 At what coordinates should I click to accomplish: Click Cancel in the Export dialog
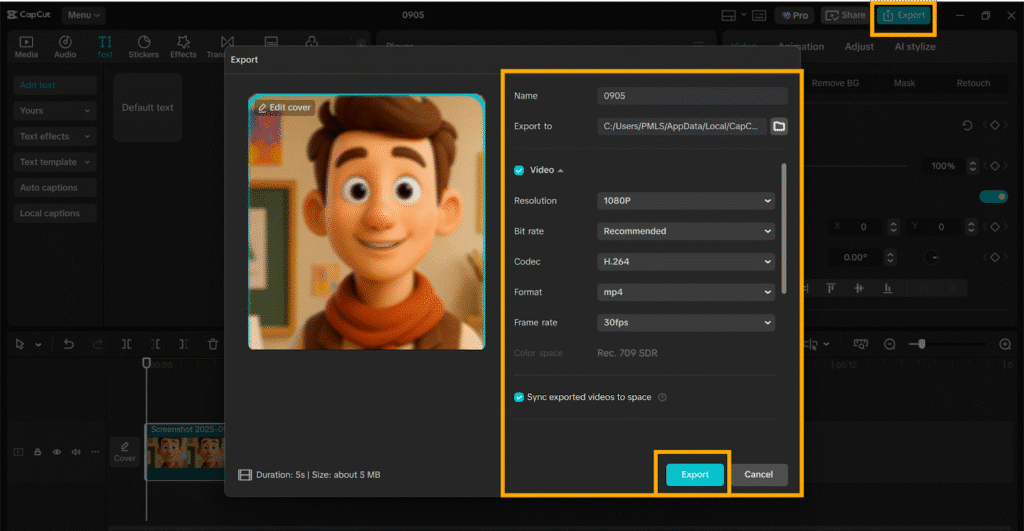[758, 474]
